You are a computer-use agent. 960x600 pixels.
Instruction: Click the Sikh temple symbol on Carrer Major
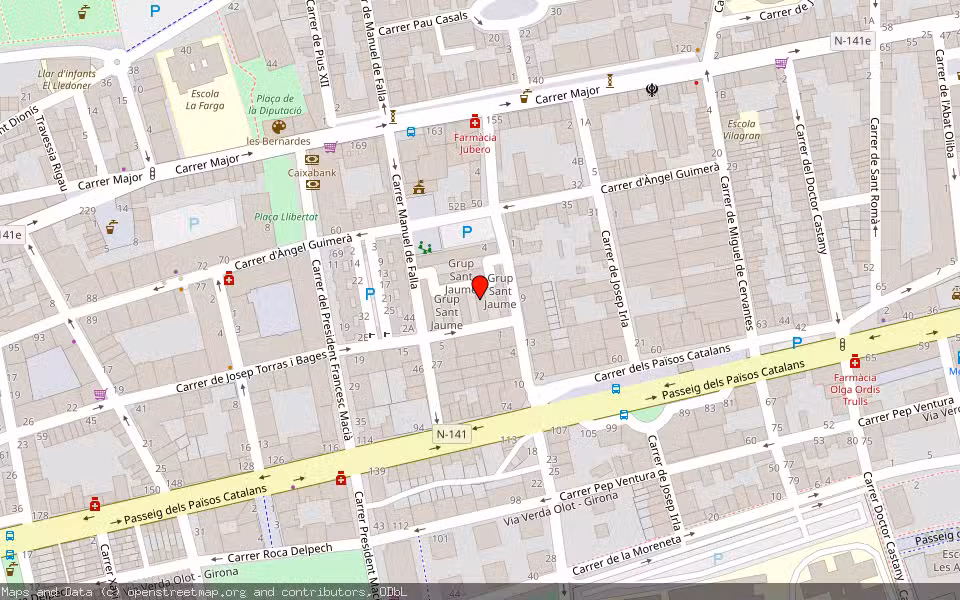652,90
